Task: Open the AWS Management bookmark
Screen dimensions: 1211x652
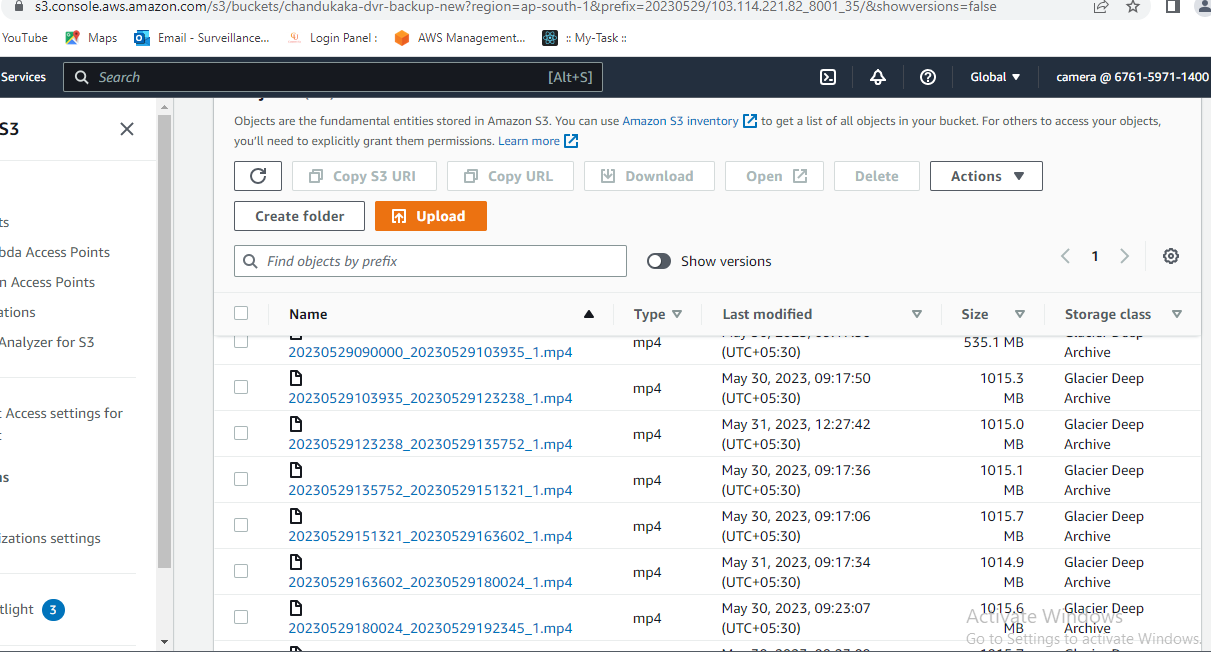Action: 460,38
